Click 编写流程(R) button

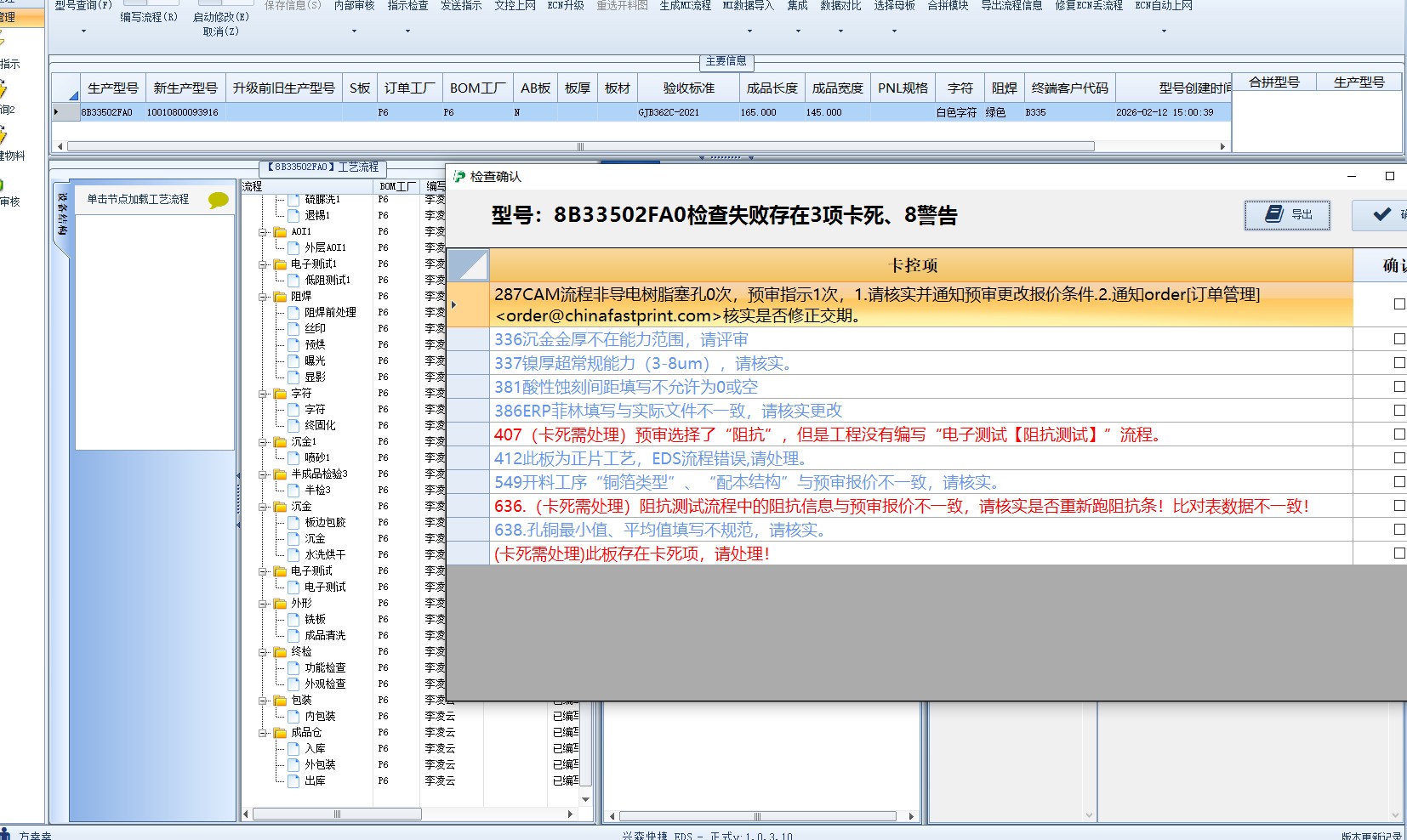click(149, 17)
